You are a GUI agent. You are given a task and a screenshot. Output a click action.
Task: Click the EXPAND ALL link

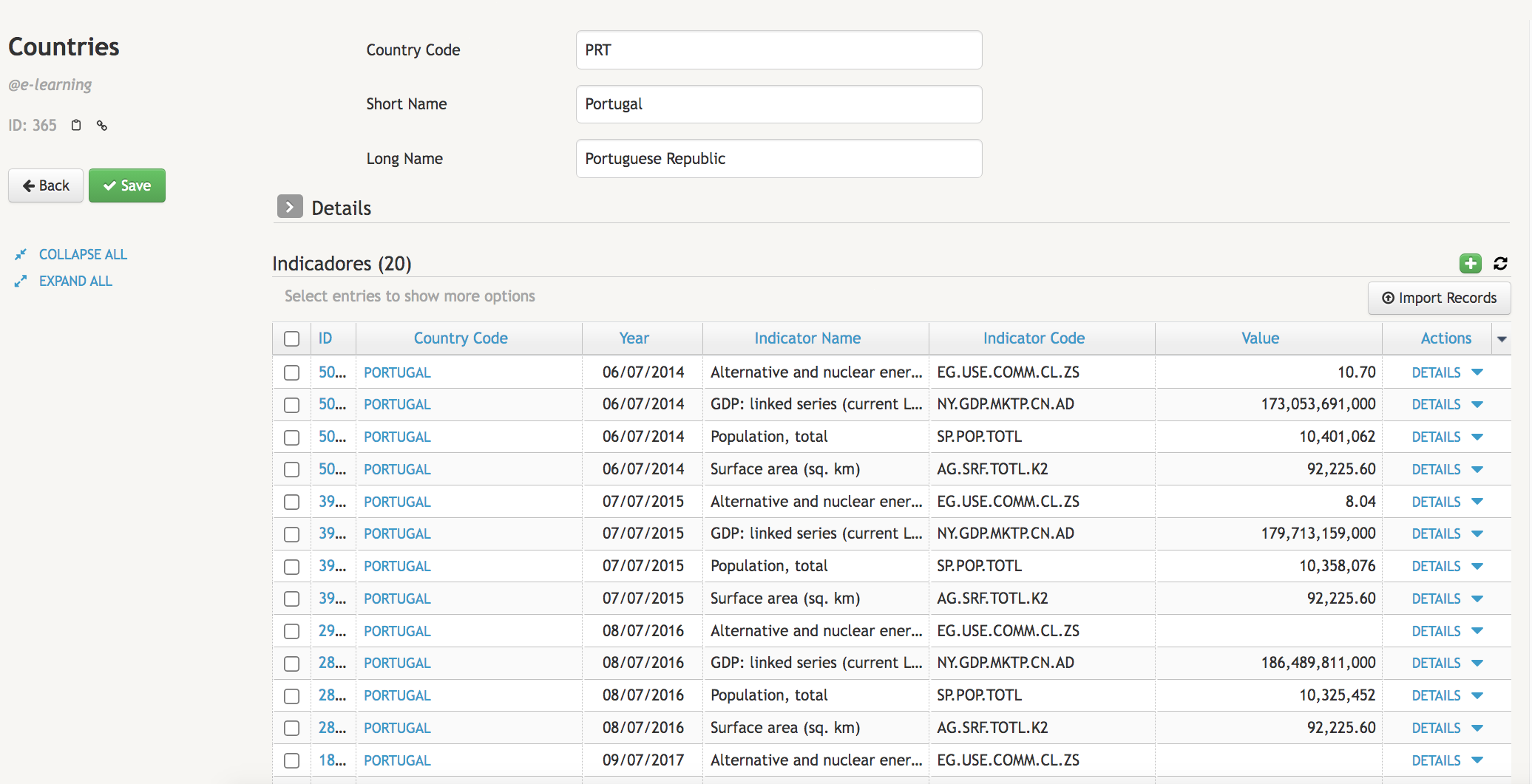tap(75, 281)
